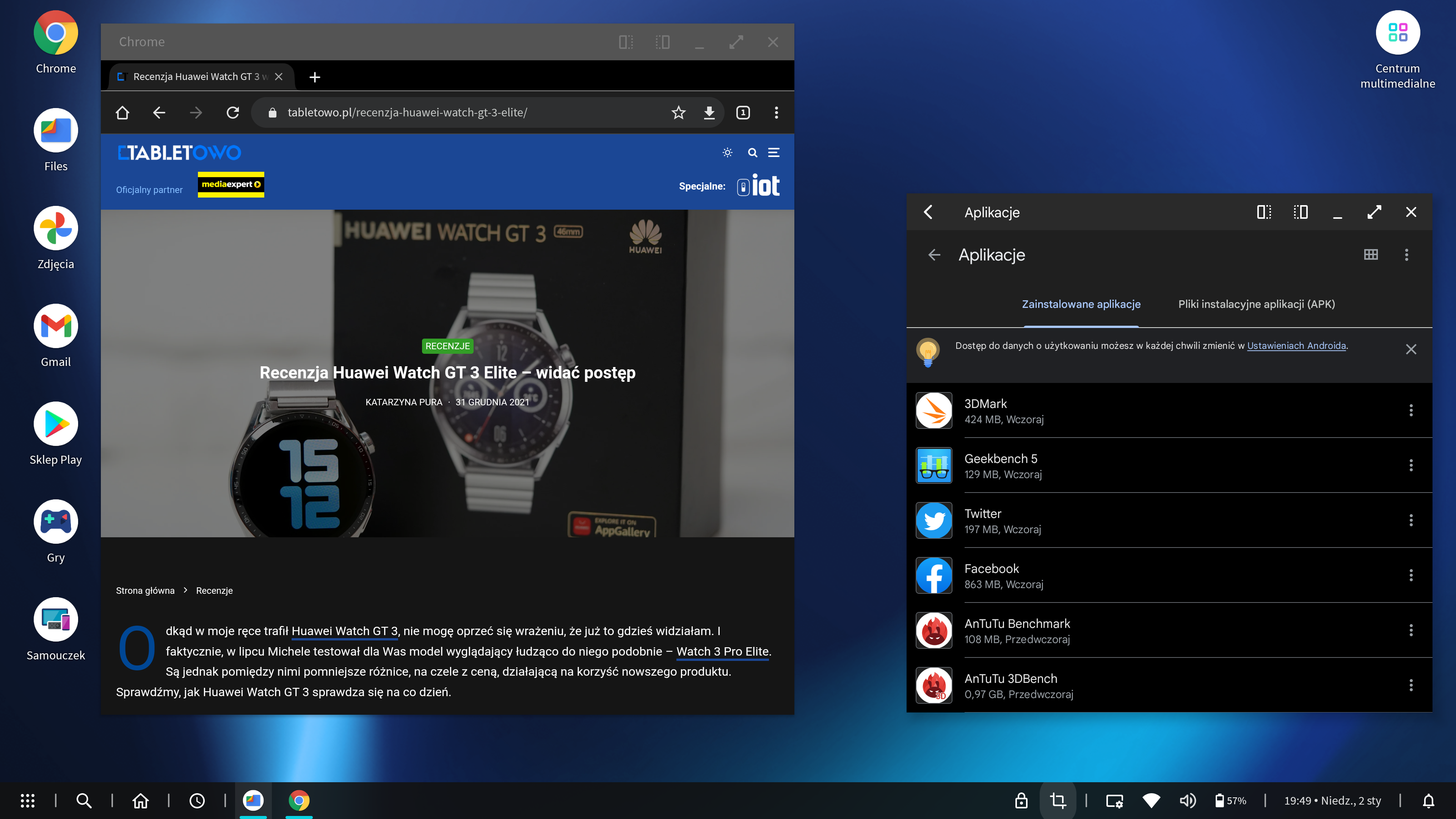The image size is (1456, 819).
Task: Open Huawei Watch GT 3 article link
Action: pos(345,631)
